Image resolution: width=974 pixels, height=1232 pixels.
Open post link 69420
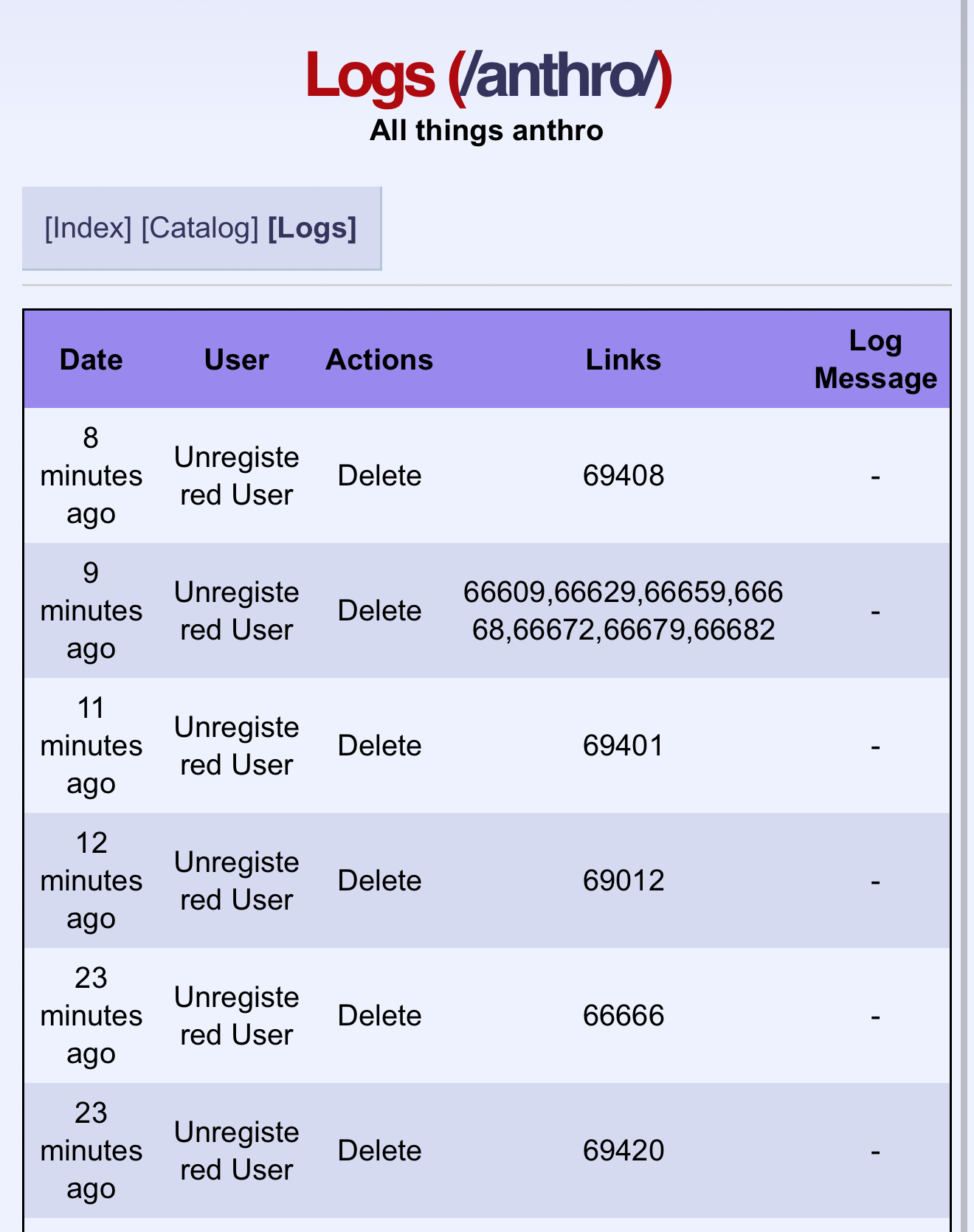(x=624, y=1151)
